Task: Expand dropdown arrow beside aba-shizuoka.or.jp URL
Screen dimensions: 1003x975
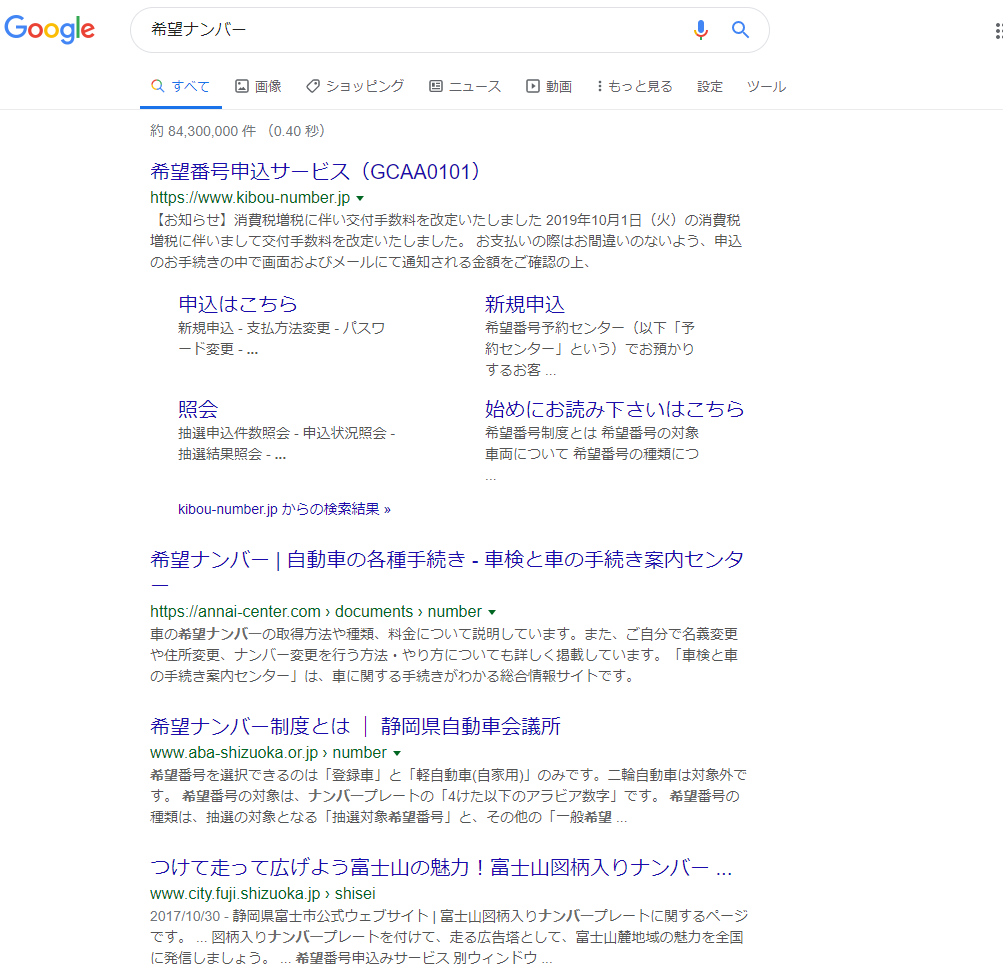Action: click(397, 753)
